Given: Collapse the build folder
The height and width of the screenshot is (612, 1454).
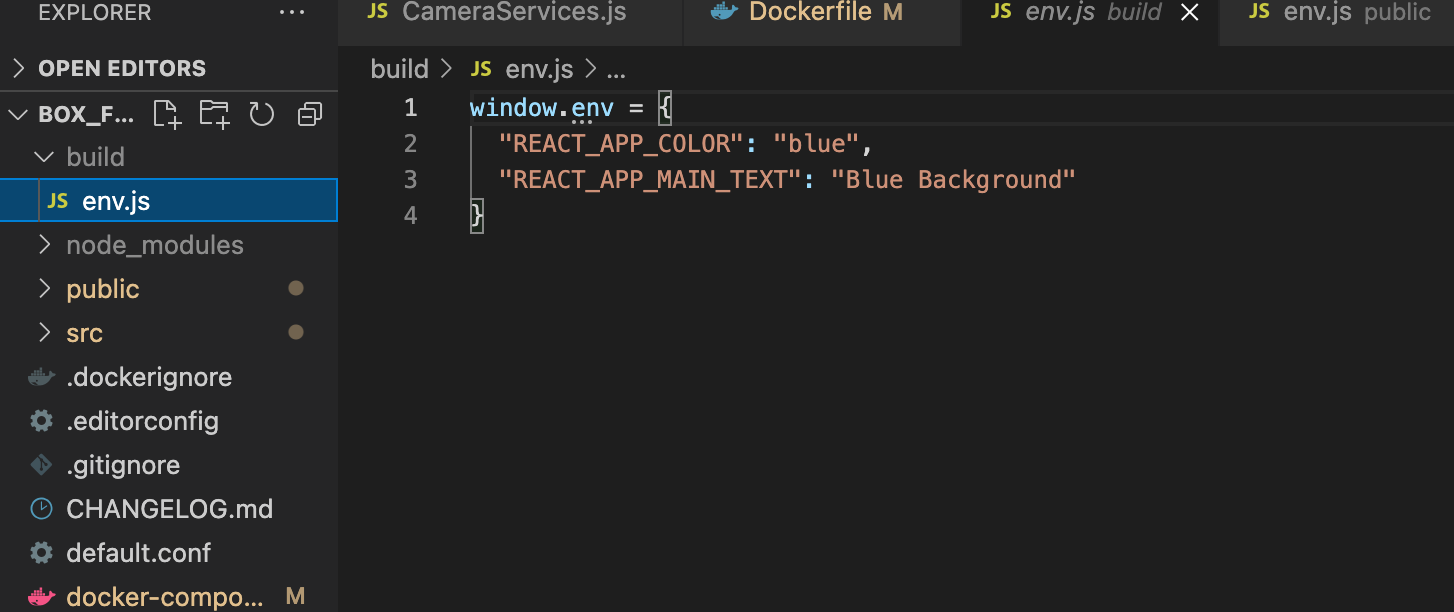Looking at the screenshot, I should 44,157.
